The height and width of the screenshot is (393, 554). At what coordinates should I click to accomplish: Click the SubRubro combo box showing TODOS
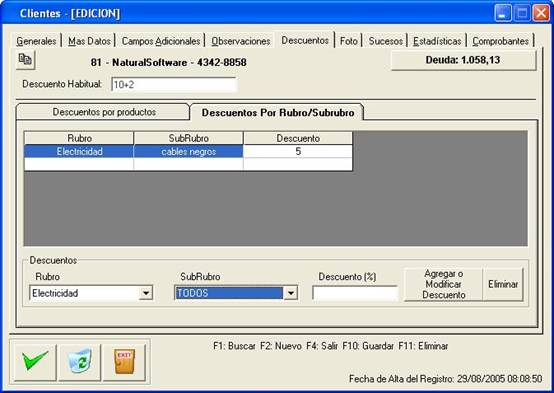coord(236,293)
